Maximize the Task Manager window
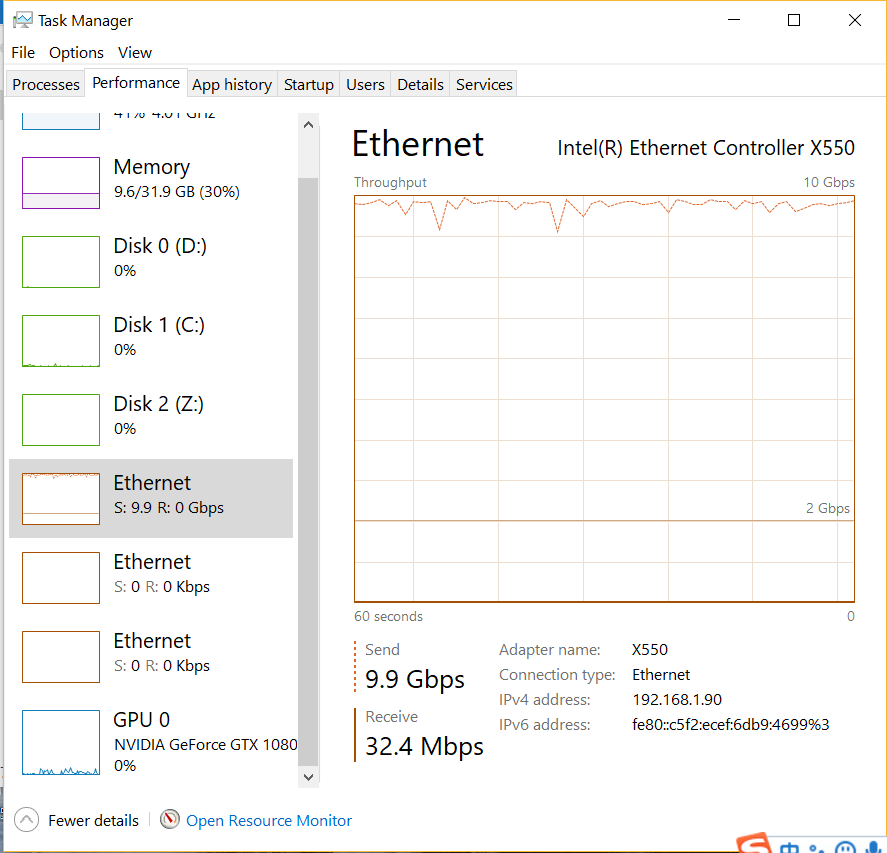The image size is (887, 853). (794, 20)
